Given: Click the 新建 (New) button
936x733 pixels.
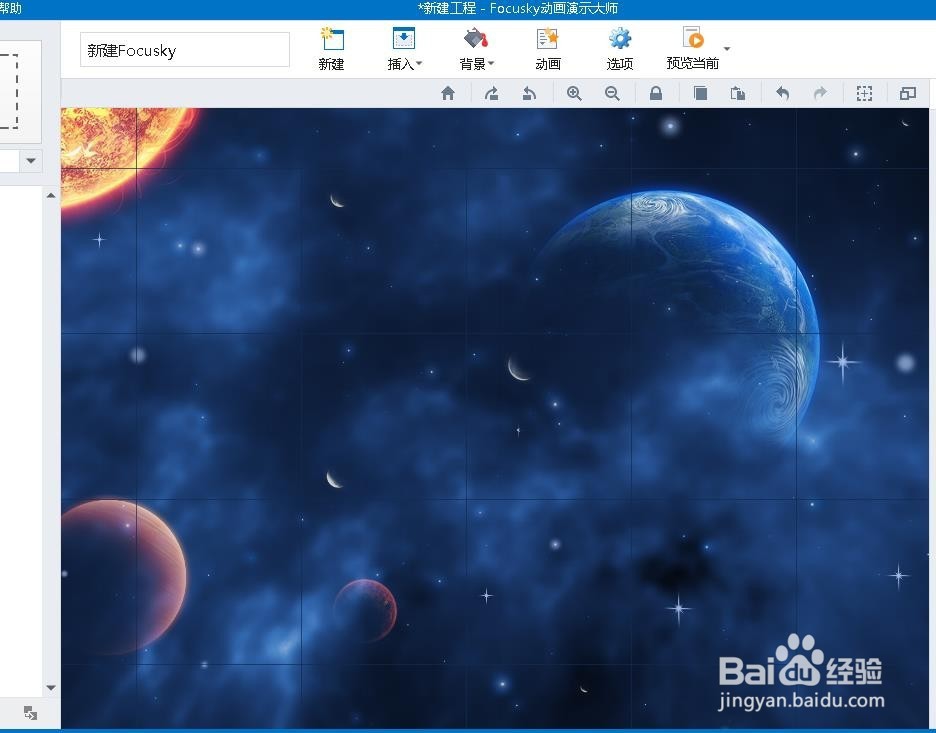Looking at the screenshot, I should [x=331, y=49].
